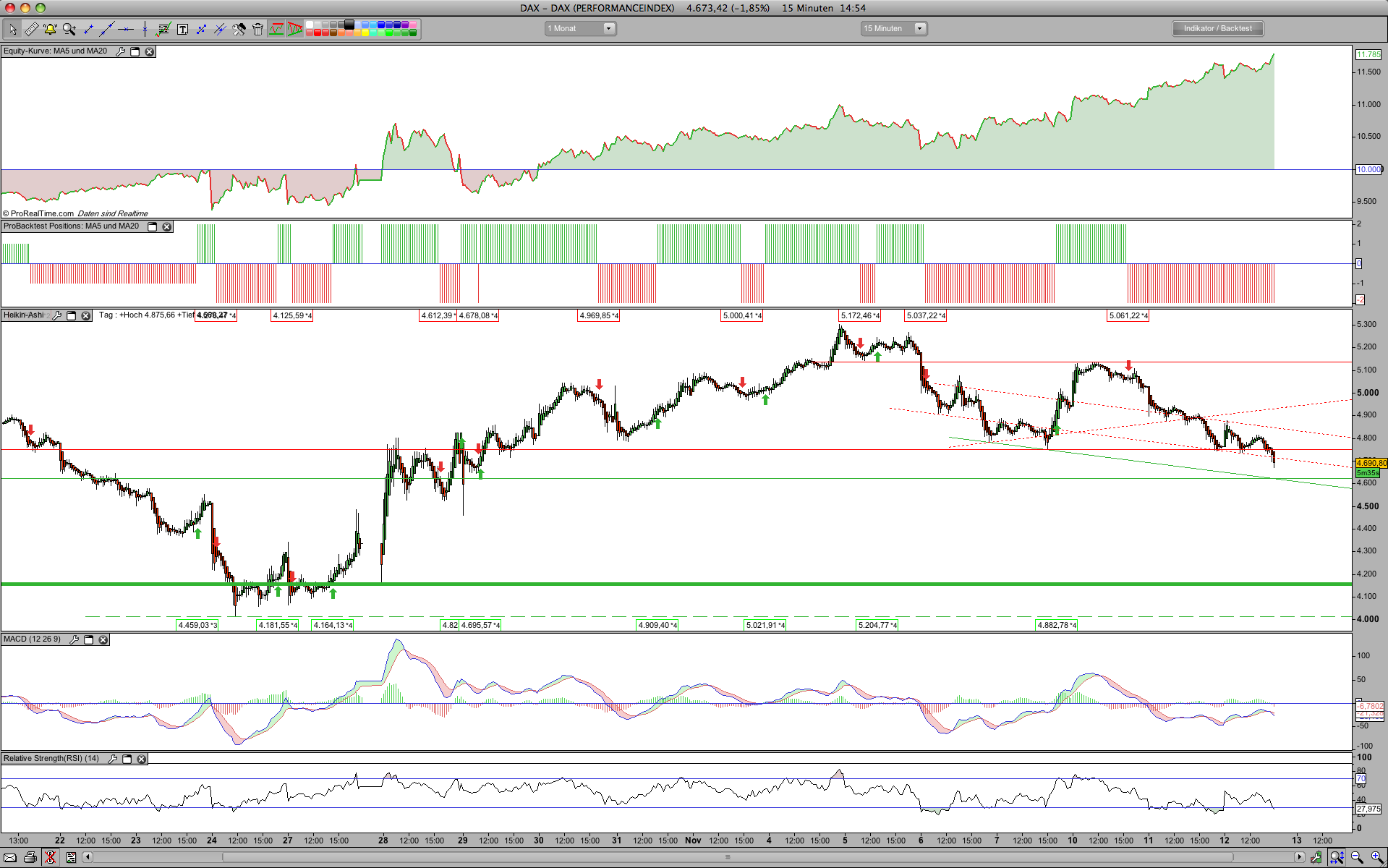Click the '5.172,46 *4' trade label
Screen dimensions: 1388x868
click(860, 315)
